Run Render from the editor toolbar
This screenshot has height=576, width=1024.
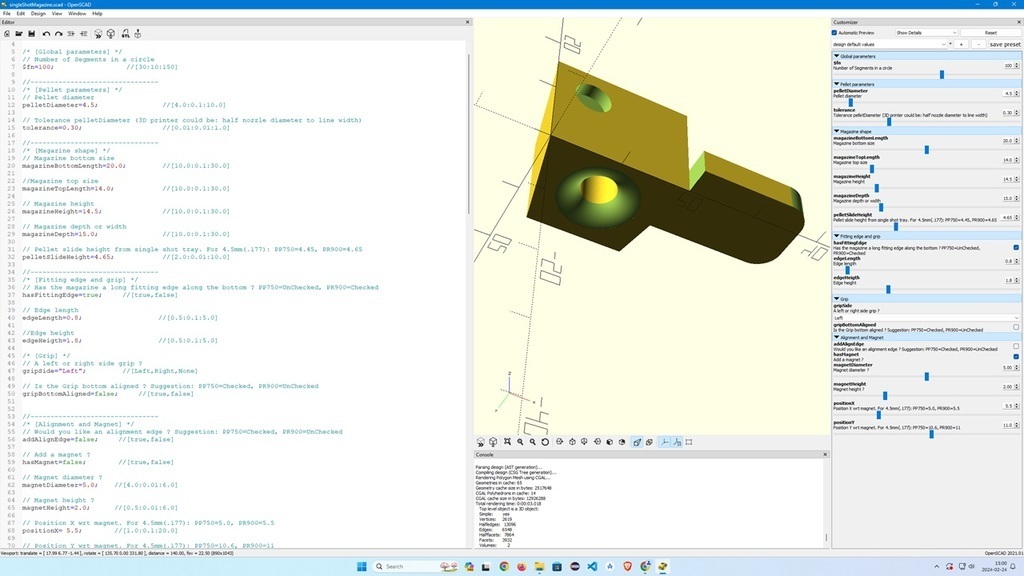pyautogui.click(x=111, y=33)
